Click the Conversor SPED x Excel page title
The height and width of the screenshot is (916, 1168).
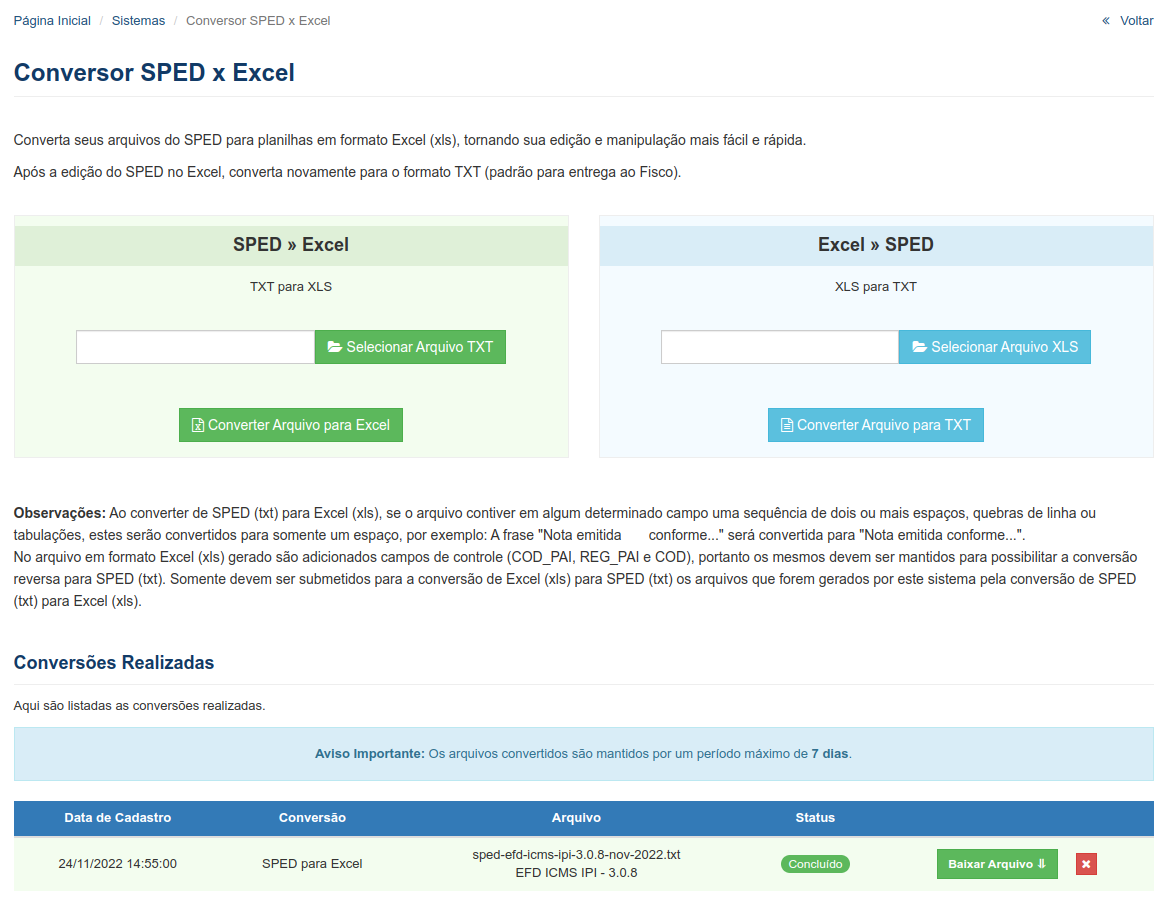[154, 72]
